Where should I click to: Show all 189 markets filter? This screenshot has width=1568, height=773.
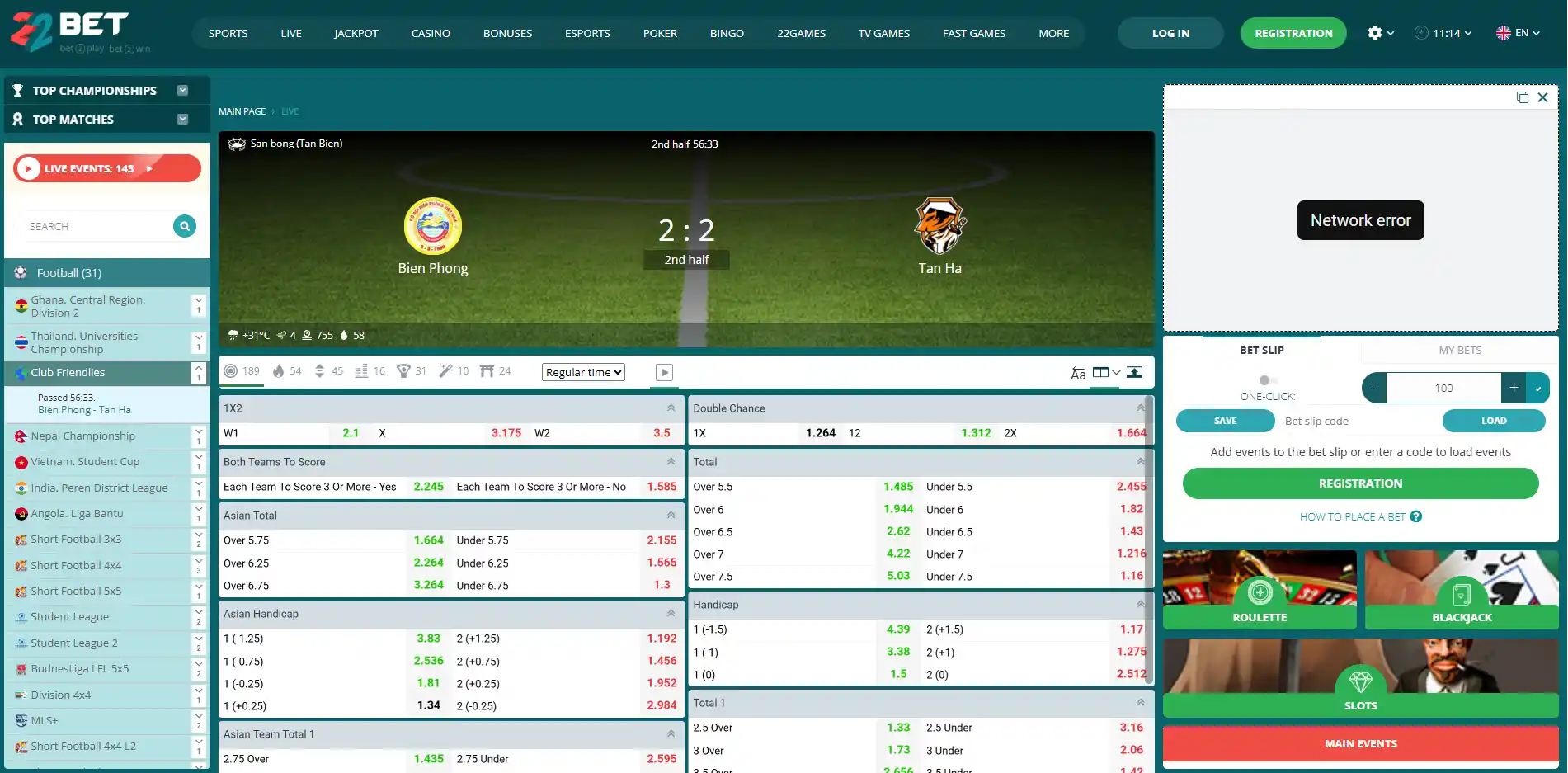coord(242,371)
